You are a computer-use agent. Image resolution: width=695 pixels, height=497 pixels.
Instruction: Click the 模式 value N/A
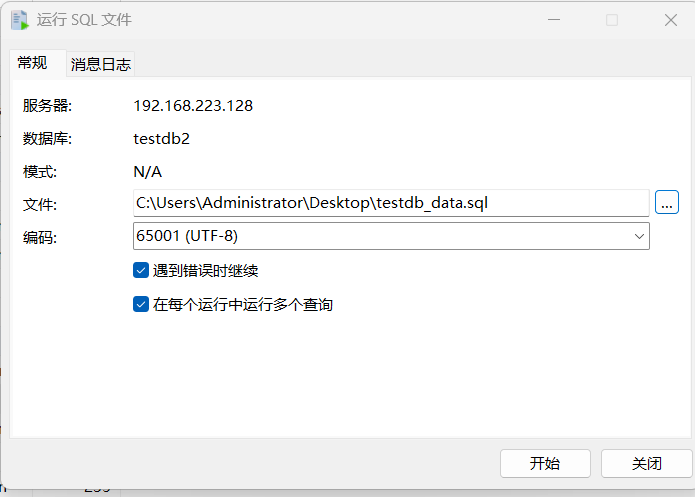[x=147, y=171]
